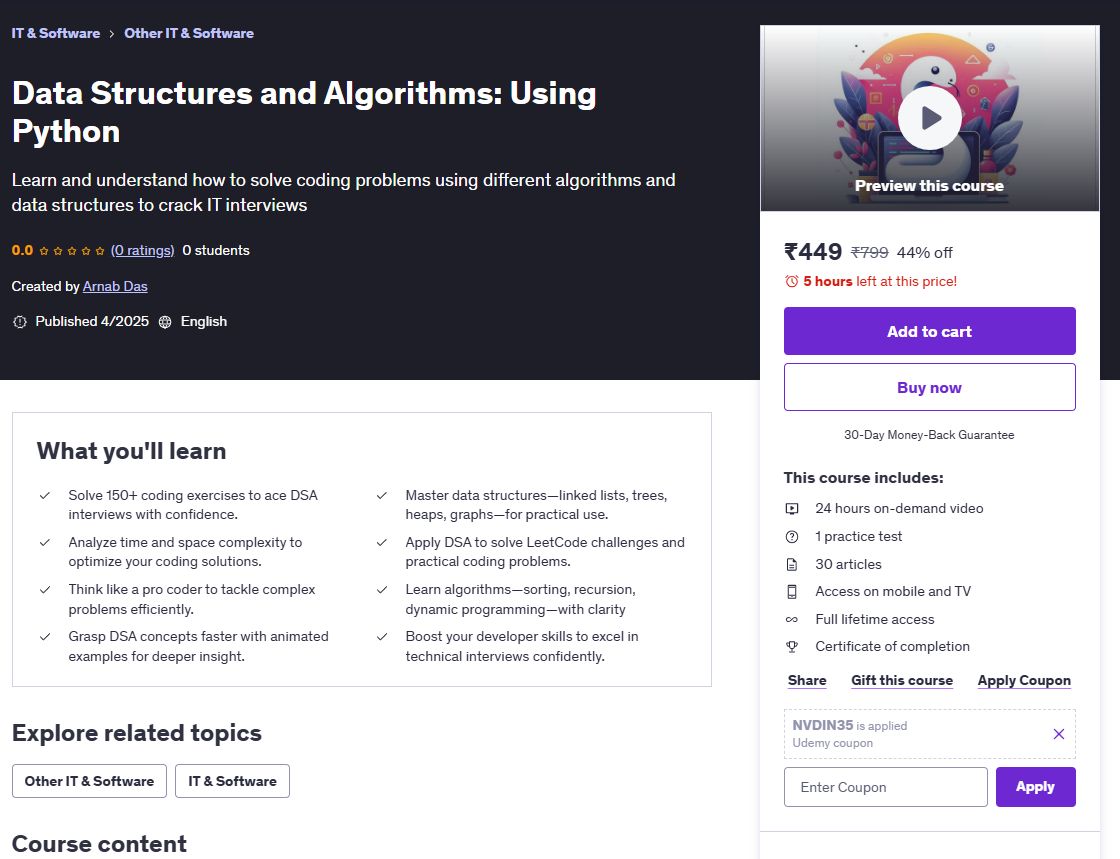Play the course preview video

tap(929, 118)
